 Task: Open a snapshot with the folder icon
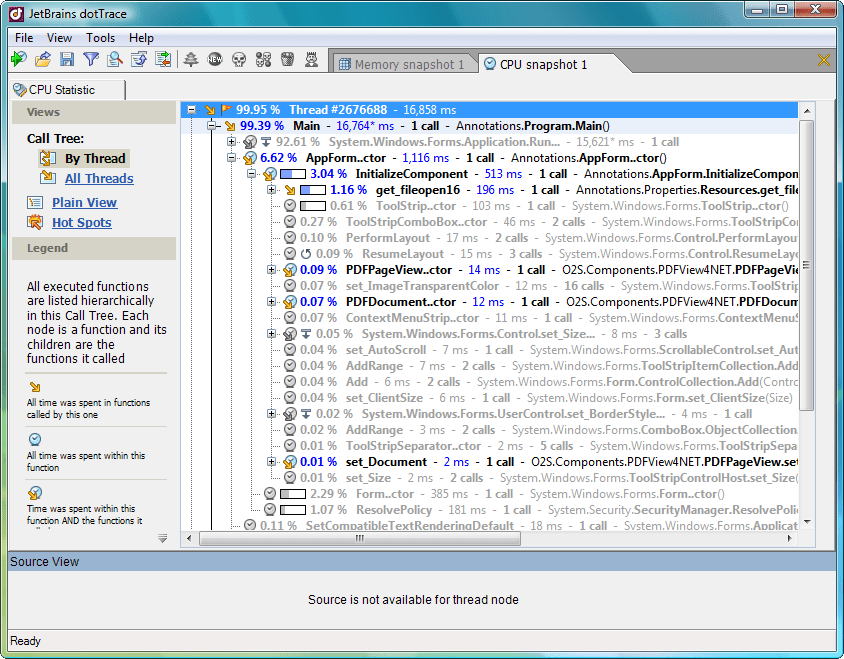coord(43,60)
